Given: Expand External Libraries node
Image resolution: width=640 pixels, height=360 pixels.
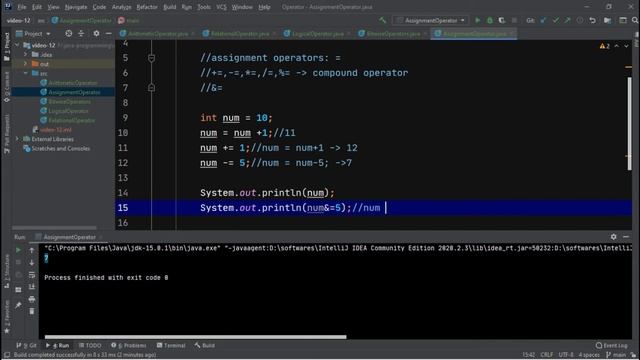Looking at the screenshot, I should (17, 139).
